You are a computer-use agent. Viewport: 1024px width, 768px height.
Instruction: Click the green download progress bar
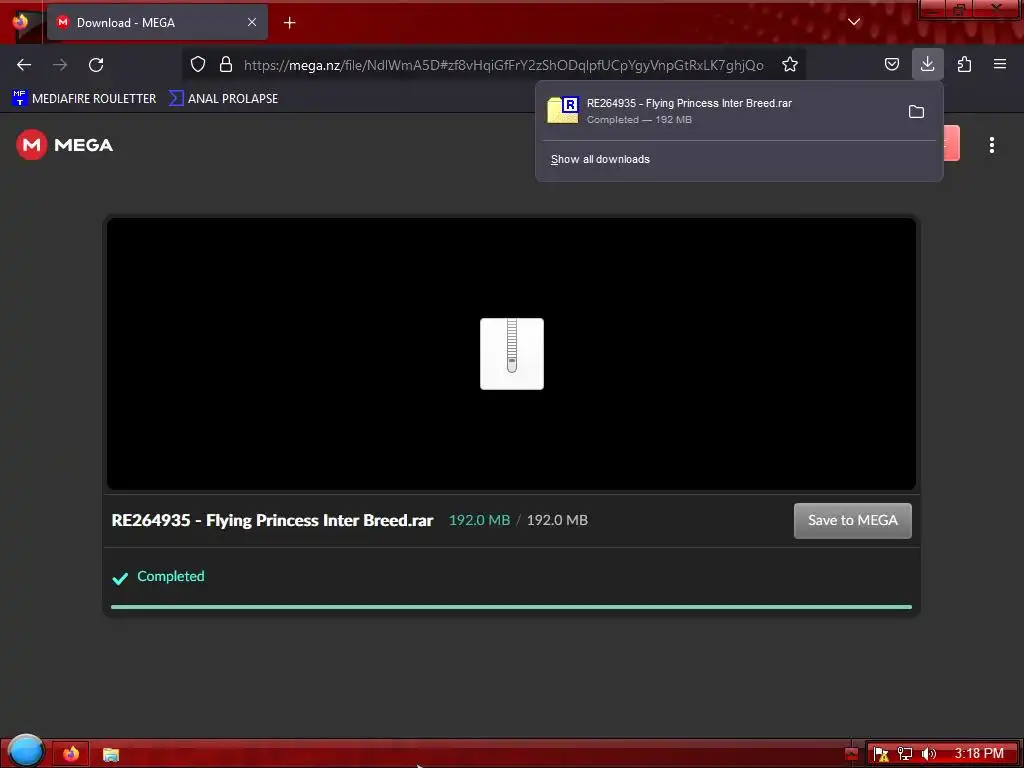click(x=511, y=607)
